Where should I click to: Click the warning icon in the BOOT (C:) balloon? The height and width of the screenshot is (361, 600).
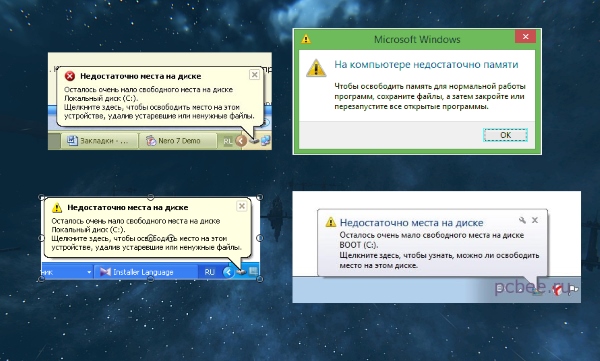(331, 222)
